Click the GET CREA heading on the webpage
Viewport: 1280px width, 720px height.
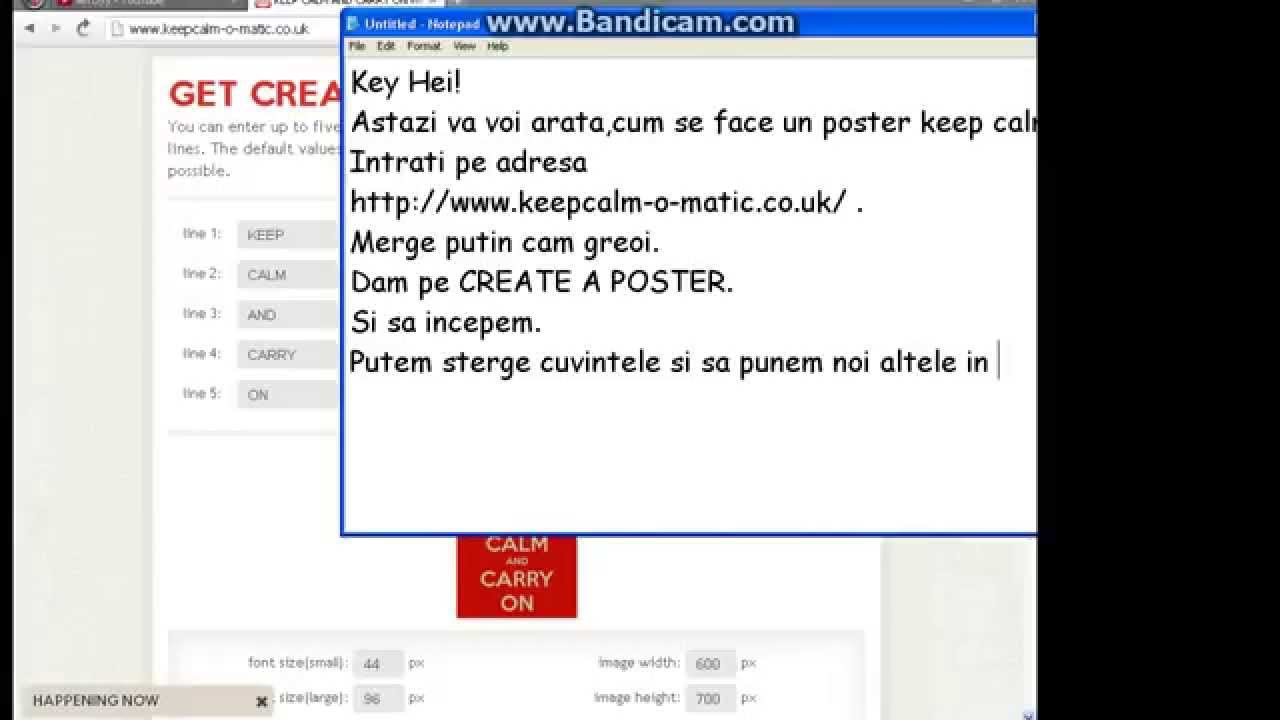tap(255, 94)
